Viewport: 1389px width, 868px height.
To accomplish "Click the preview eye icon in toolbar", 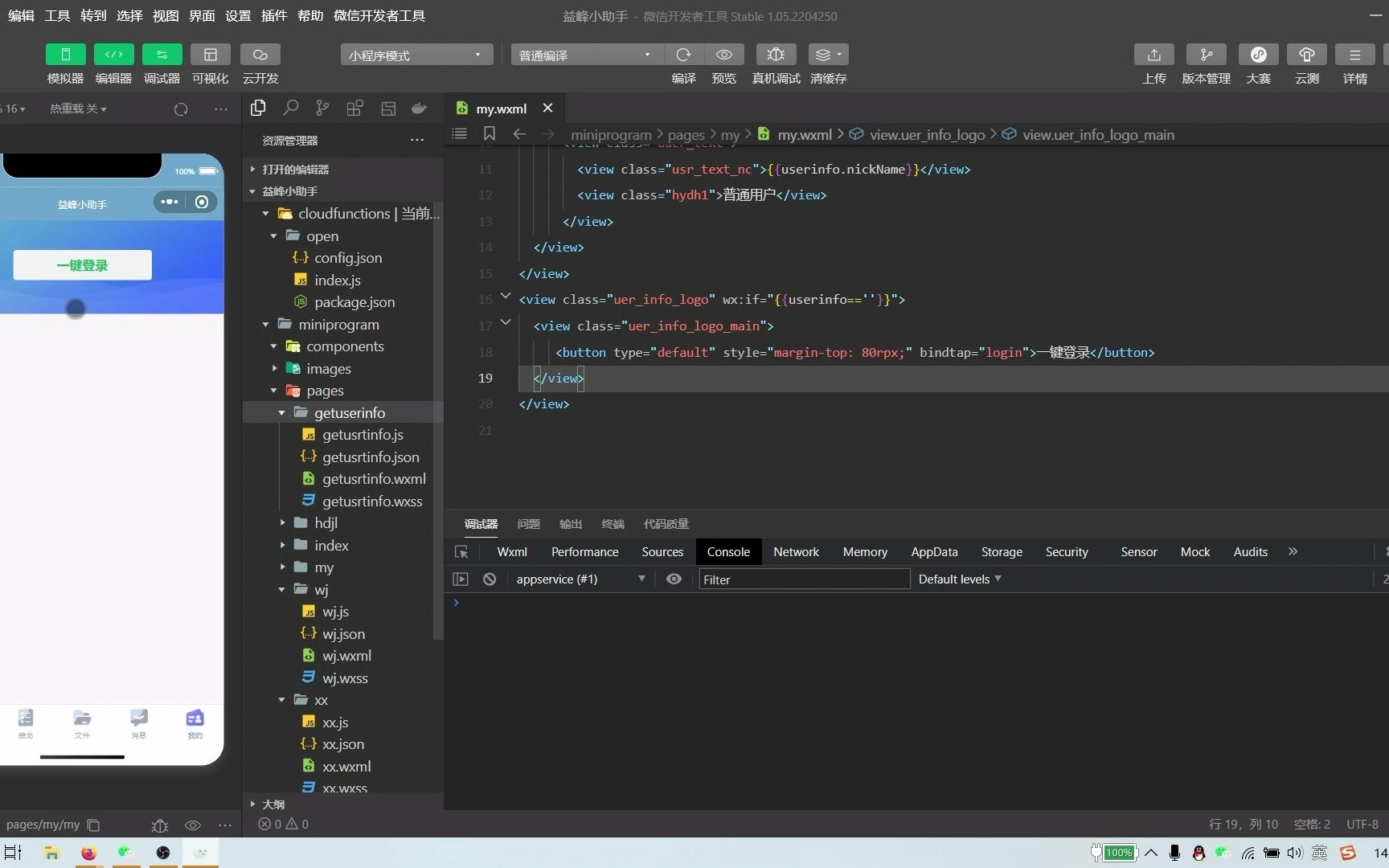I will pos(723,55).
